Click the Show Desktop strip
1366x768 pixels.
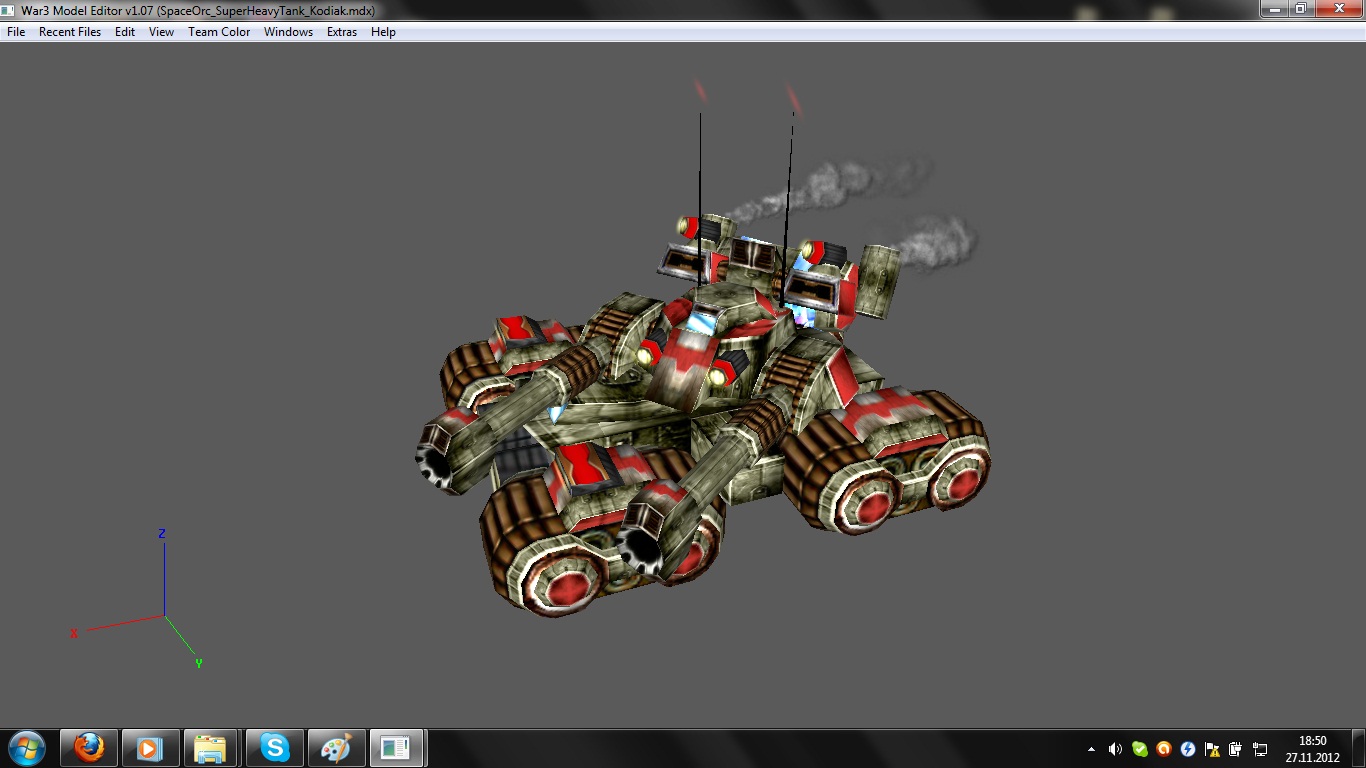coord(1359,748)
